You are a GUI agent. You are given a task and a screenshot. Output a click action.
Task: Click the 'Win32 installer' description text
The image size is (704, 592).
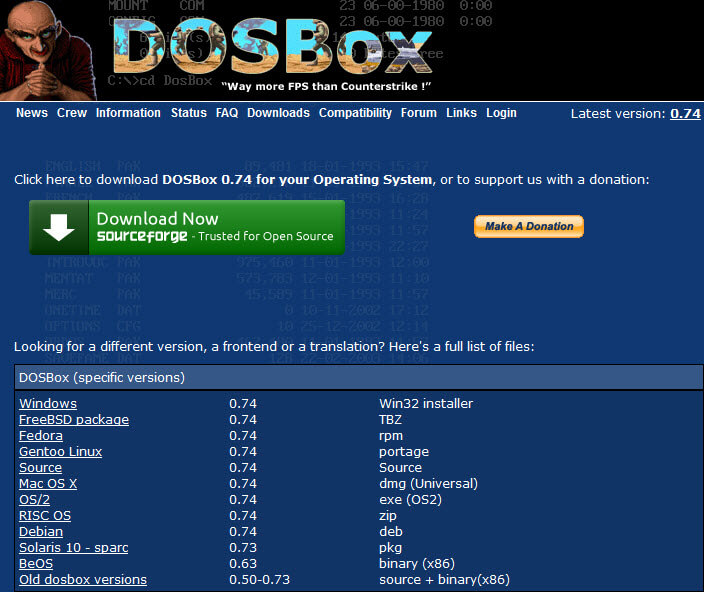(x=426, y=403)
